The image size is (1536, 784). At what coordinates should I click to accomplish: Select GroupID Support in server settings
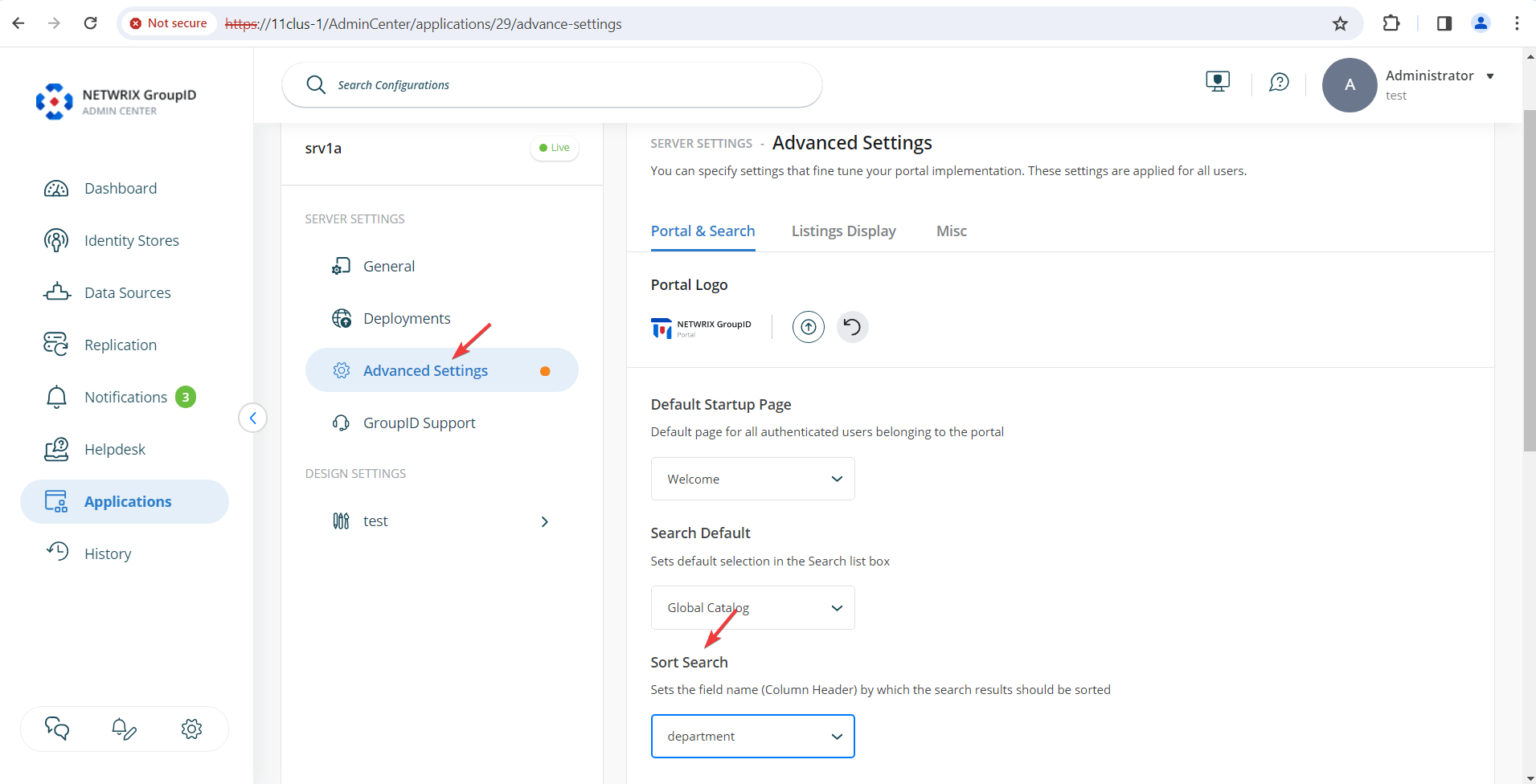click(x=419, y=423)
